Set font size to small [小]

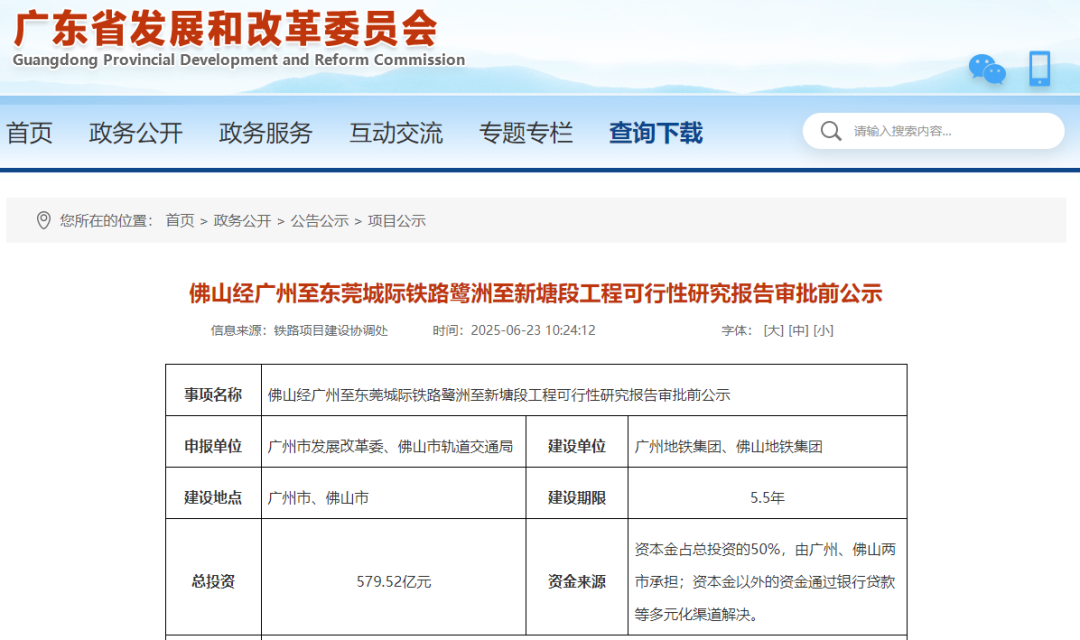point(823,331)
